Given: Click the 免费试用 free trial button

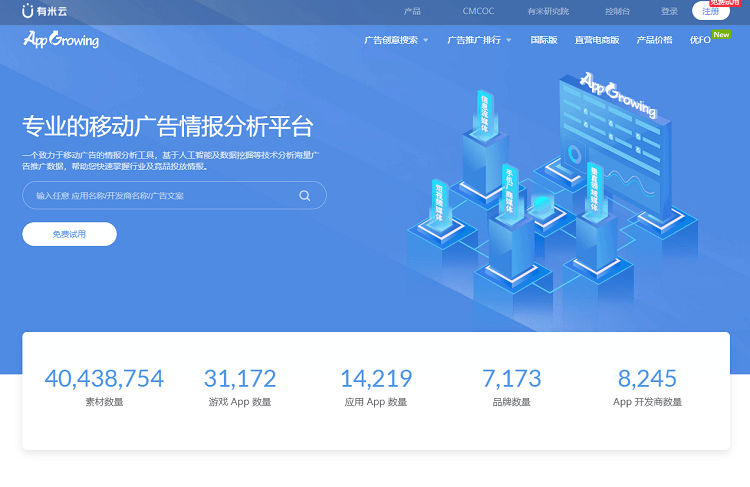Looking at the screenshot, I should coord(69,234).
